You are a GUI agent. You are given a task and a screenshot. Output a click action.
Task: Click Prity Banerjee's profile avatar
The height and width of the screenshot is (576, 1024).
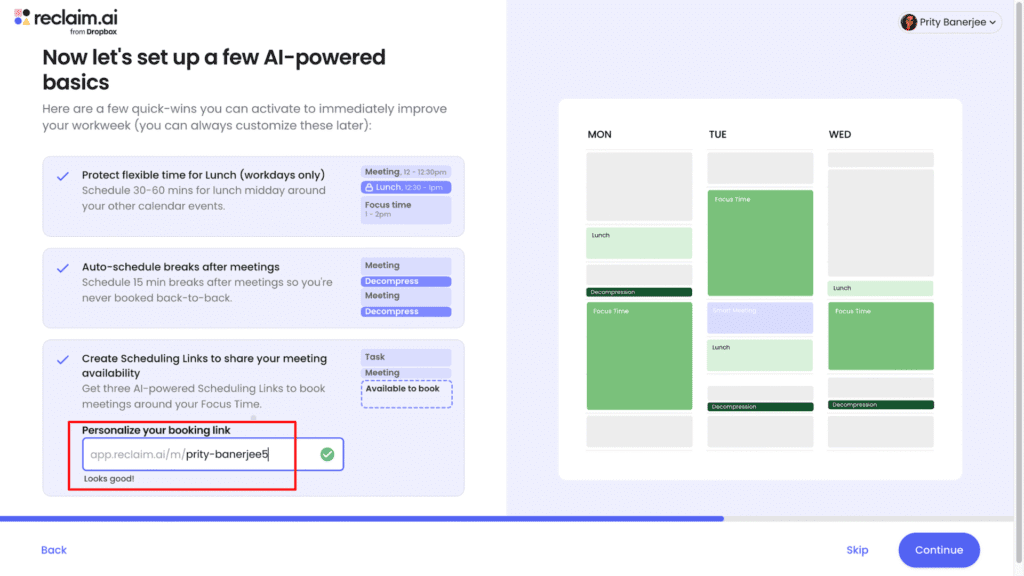[910, 22]
